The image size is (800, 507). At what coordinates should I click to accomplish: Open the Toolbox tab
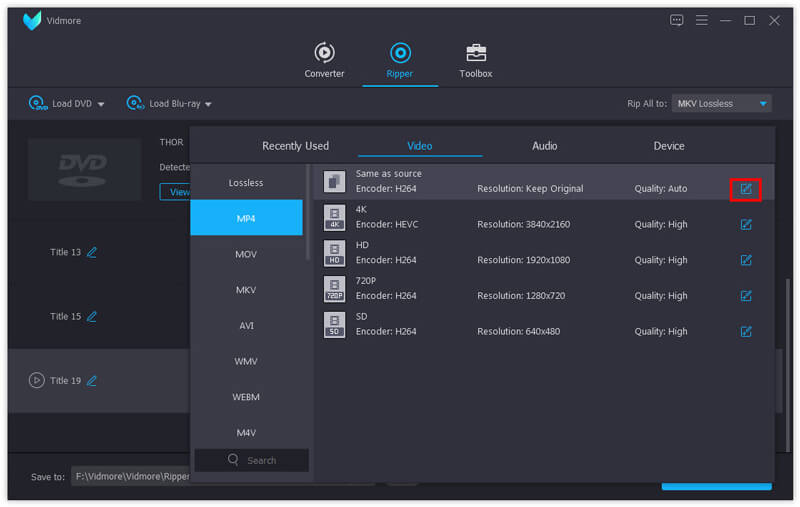tap(475, 60)
